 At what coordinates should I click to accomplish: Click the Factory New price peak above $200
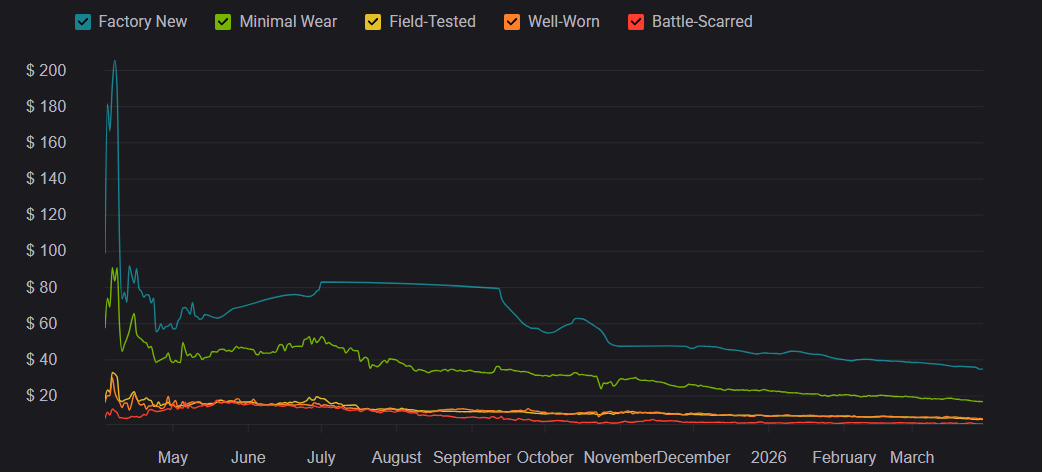114,61
